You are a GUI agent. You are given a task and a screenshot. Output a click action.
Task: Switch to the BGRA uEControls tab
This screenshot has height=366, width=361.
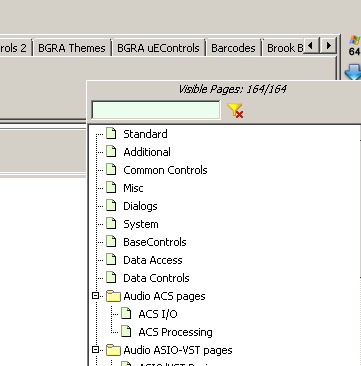158,48
